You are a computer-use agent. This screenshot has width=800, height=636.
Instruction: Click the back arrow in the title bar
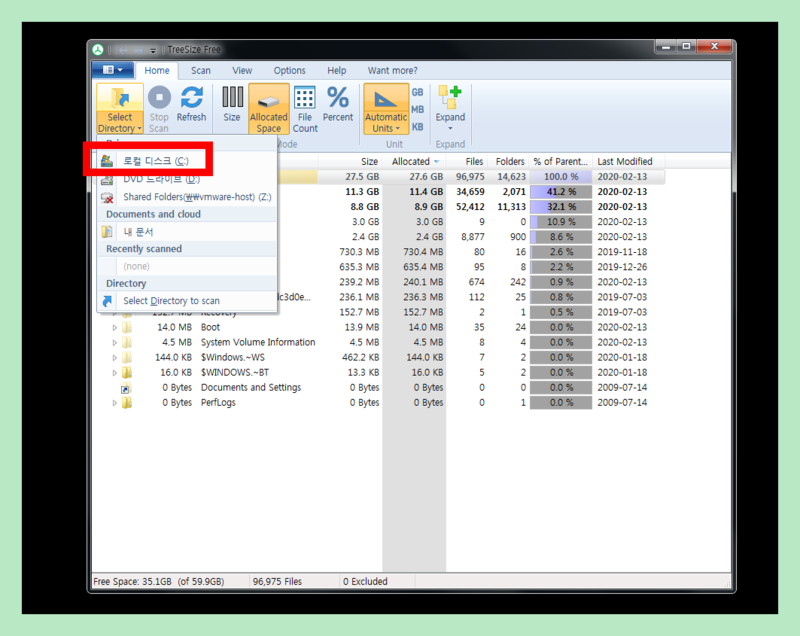(123, 50)
